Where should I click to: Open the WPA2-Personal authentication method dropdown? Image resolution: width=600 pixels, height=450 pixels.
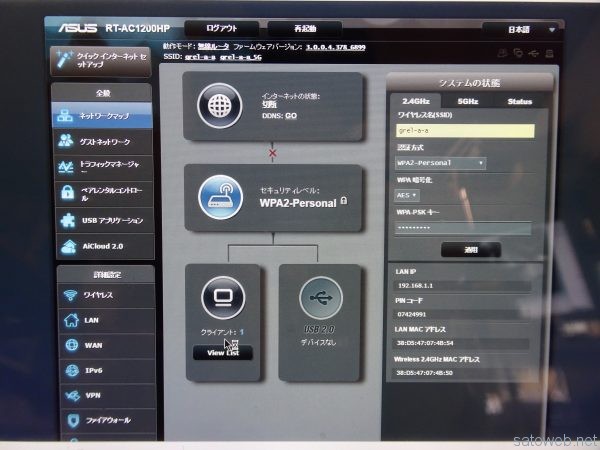[440, 162]
